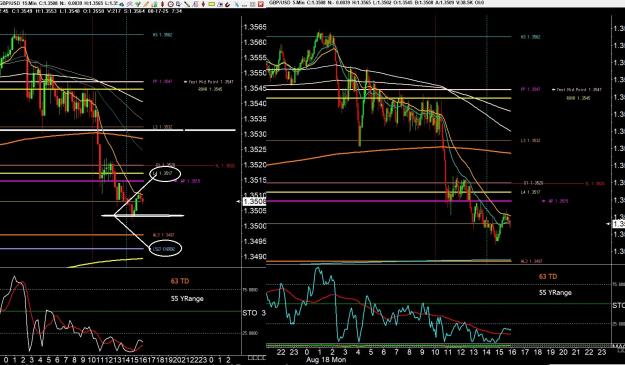The height and width of the screenshot is (365, 625).
Task: Click hour 23 at right end of 5 Min time axis
Action: click(602, 352)
